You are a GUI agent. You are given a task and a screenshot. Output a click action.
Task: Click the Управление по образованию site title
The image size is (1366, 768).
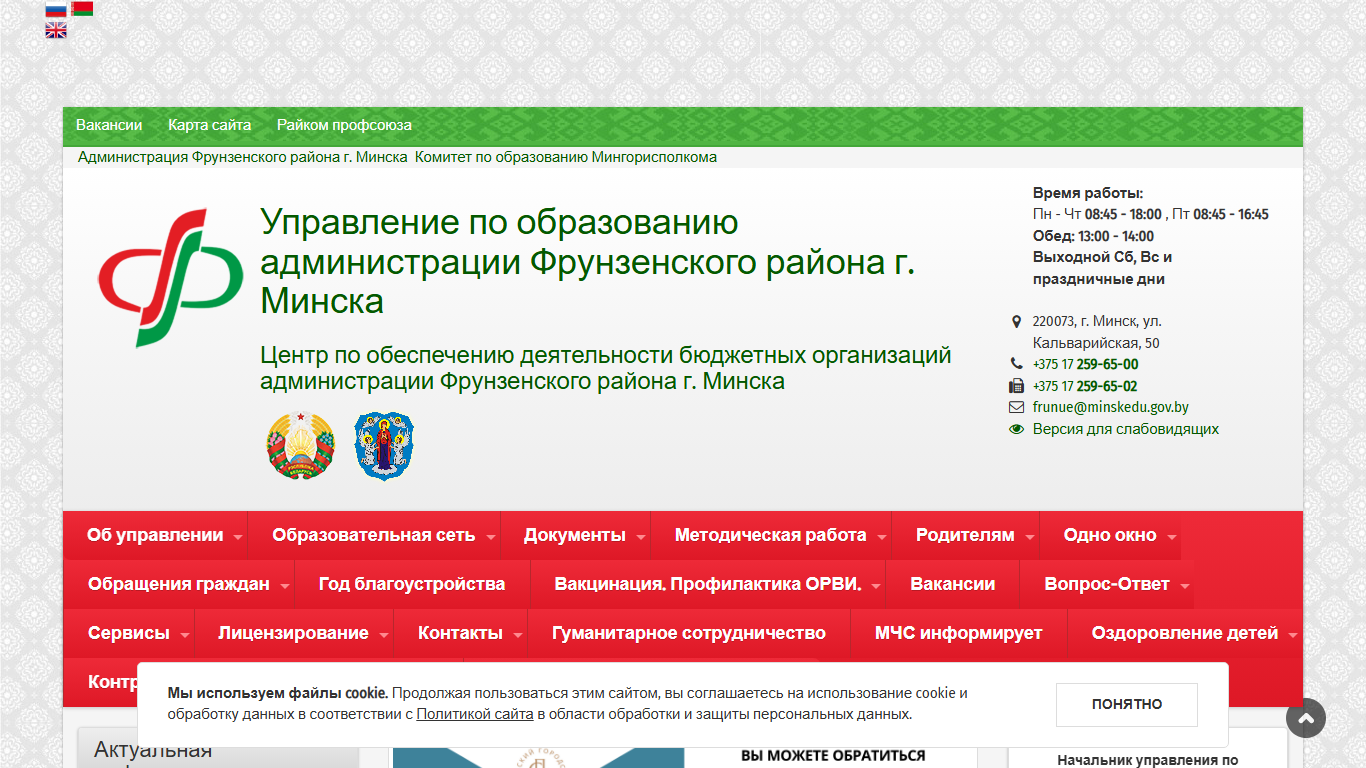pyautogui.click(x=588, y=261)
